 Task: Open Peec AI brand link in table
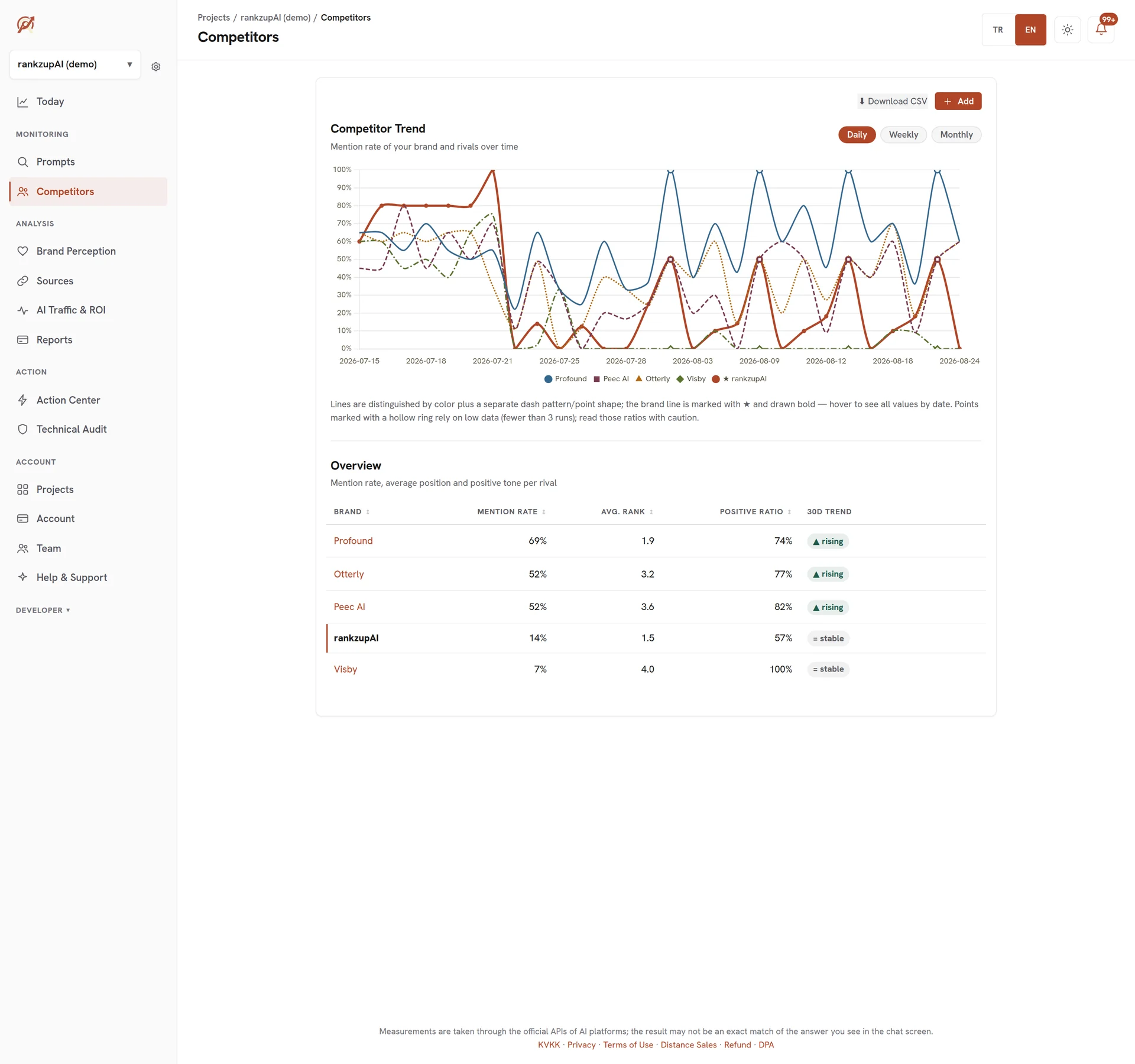349,606
